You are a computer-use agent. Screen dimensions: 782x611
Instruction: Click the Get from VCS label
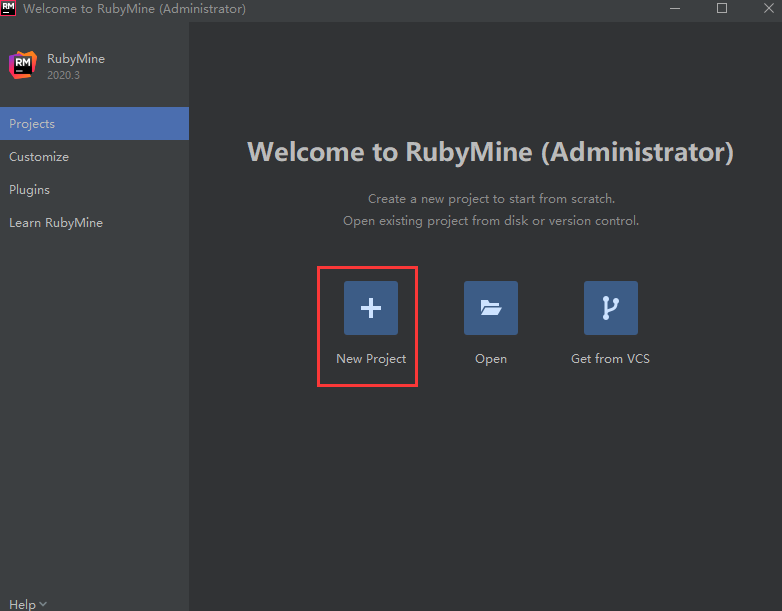[x=610, y=359]
